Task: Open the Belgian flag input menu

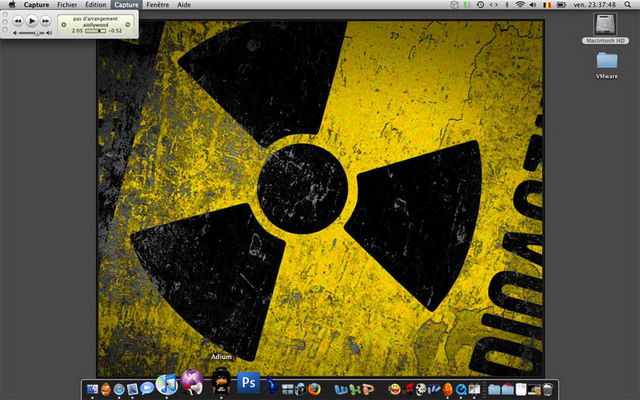Action: tap(547, 5)
